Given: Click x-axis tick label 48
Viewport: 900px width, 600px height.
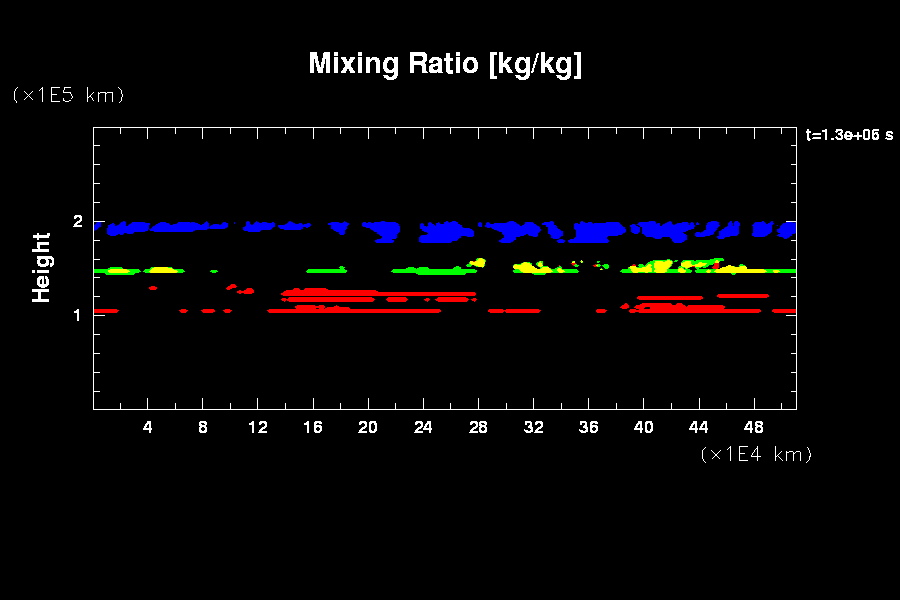Looking at the screenshot, I should click(x=753, y=427).
